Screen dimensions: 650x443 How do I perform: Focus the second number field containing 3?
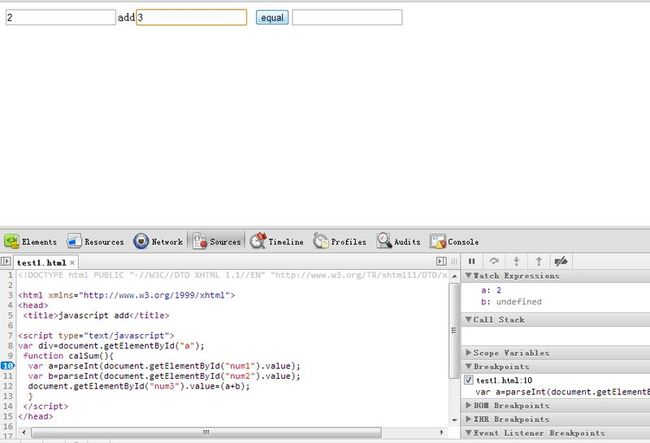coord(192,17)
